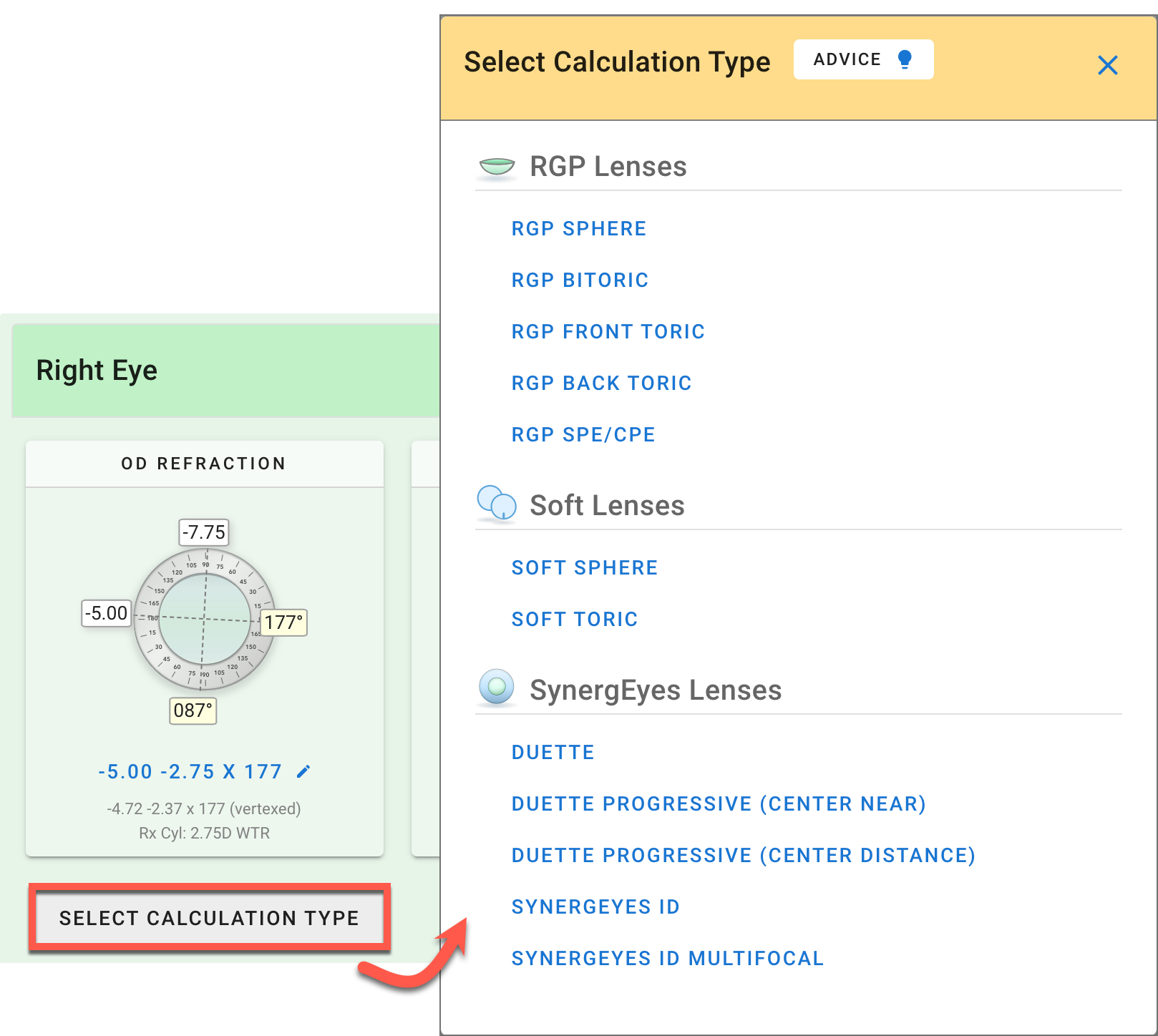The width and height of the screenshot is (1158, 1036).
Task: Close the Select Calculation Type dialog
Action: 1107,65
